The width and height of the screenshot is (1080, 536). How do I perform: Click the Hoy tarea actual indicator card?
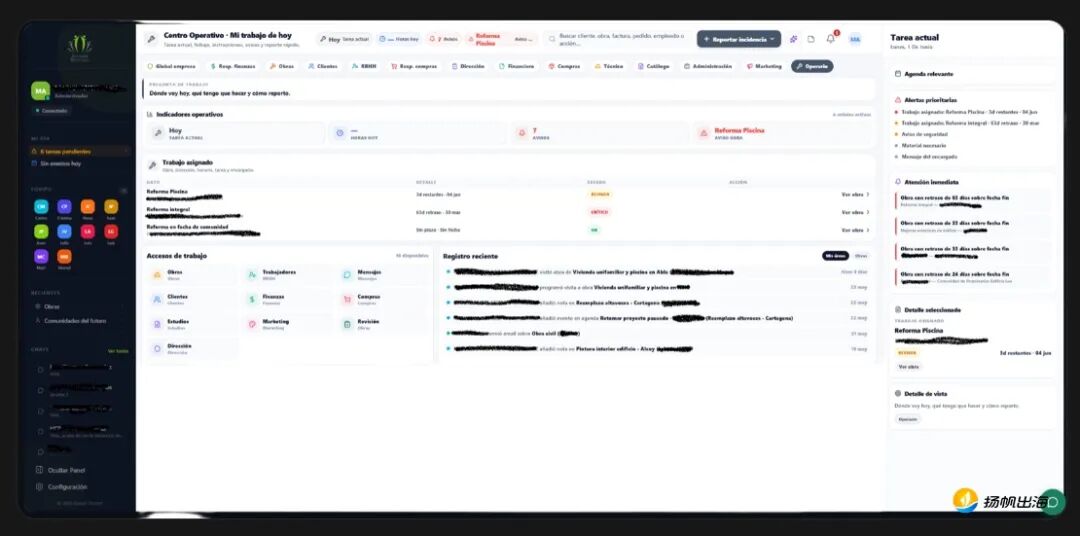[x=237, y=133]
